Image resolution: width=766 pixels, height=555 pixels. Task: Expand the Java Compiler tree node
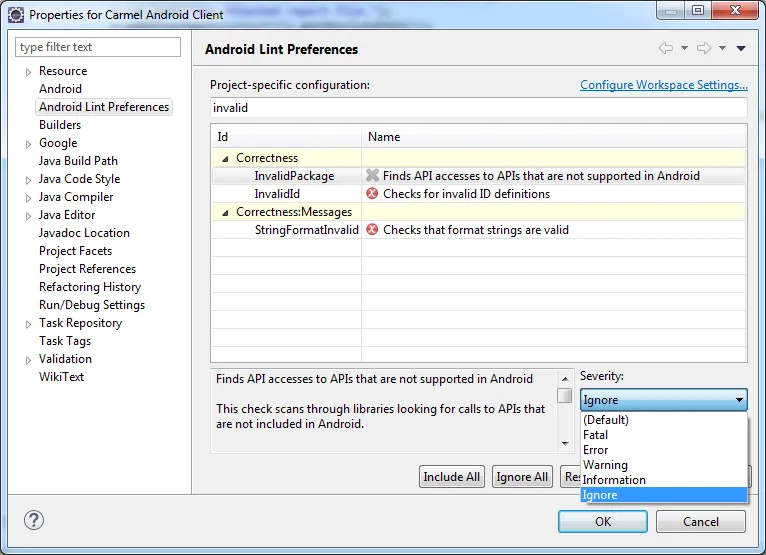[x=29, y=198]
